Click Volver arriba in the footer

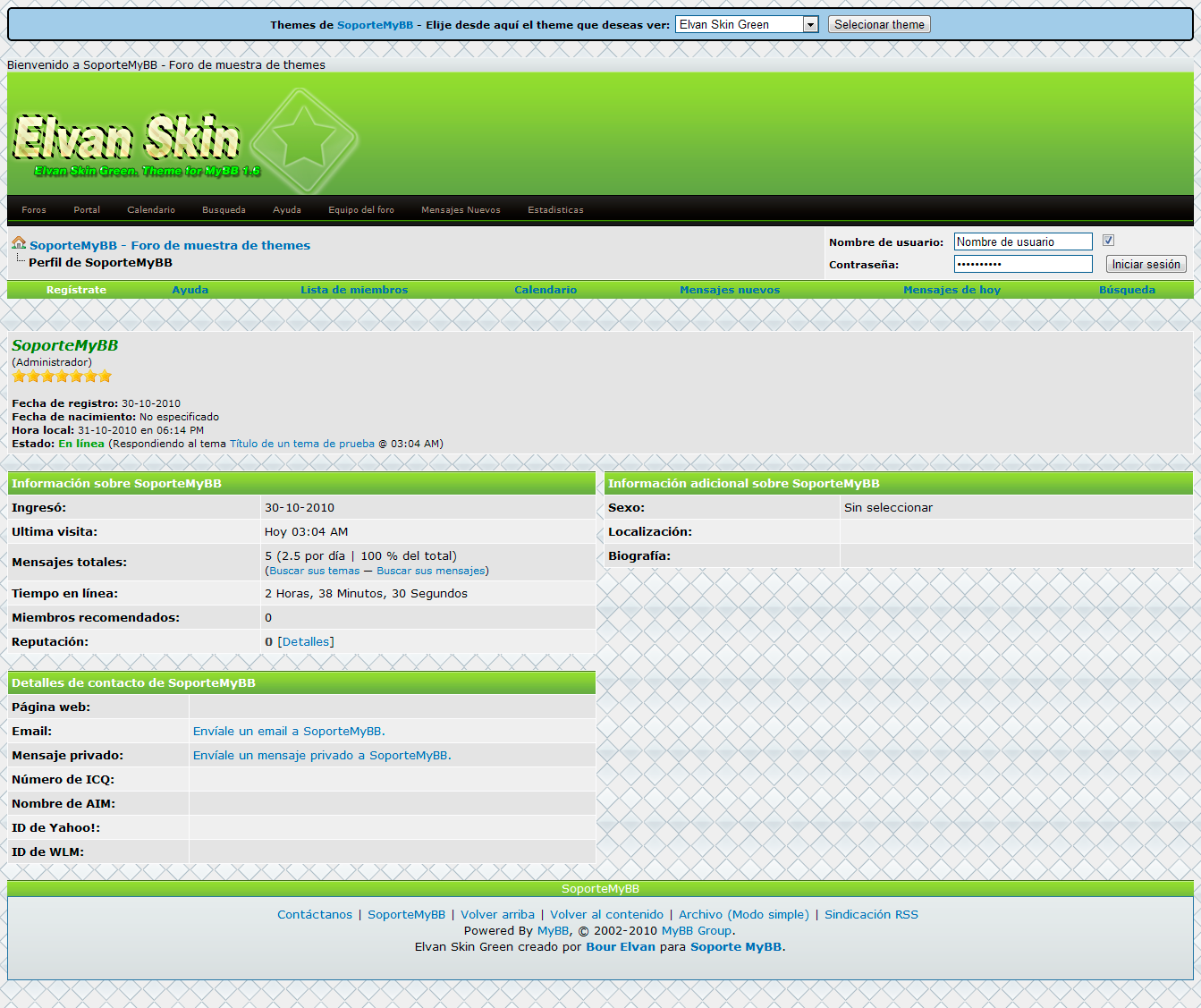click(497, 915)
